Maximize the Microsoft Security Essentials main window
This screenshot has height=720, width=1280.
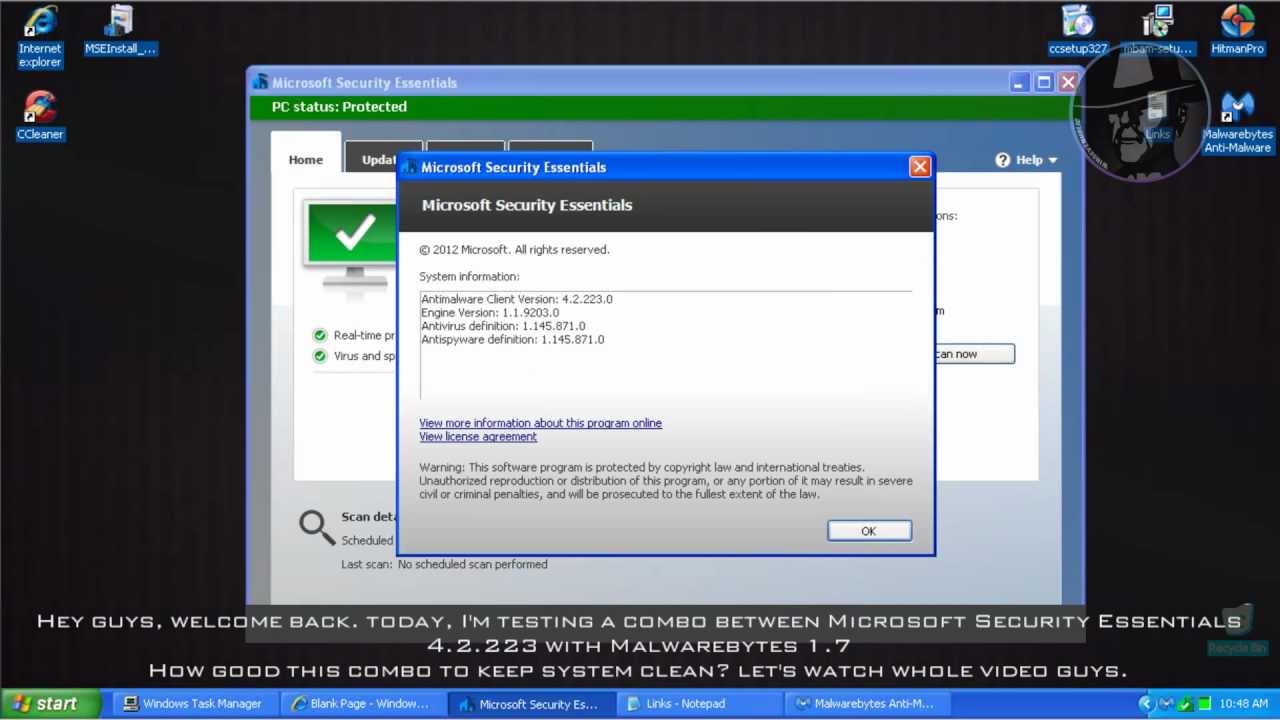point(1044,83)
